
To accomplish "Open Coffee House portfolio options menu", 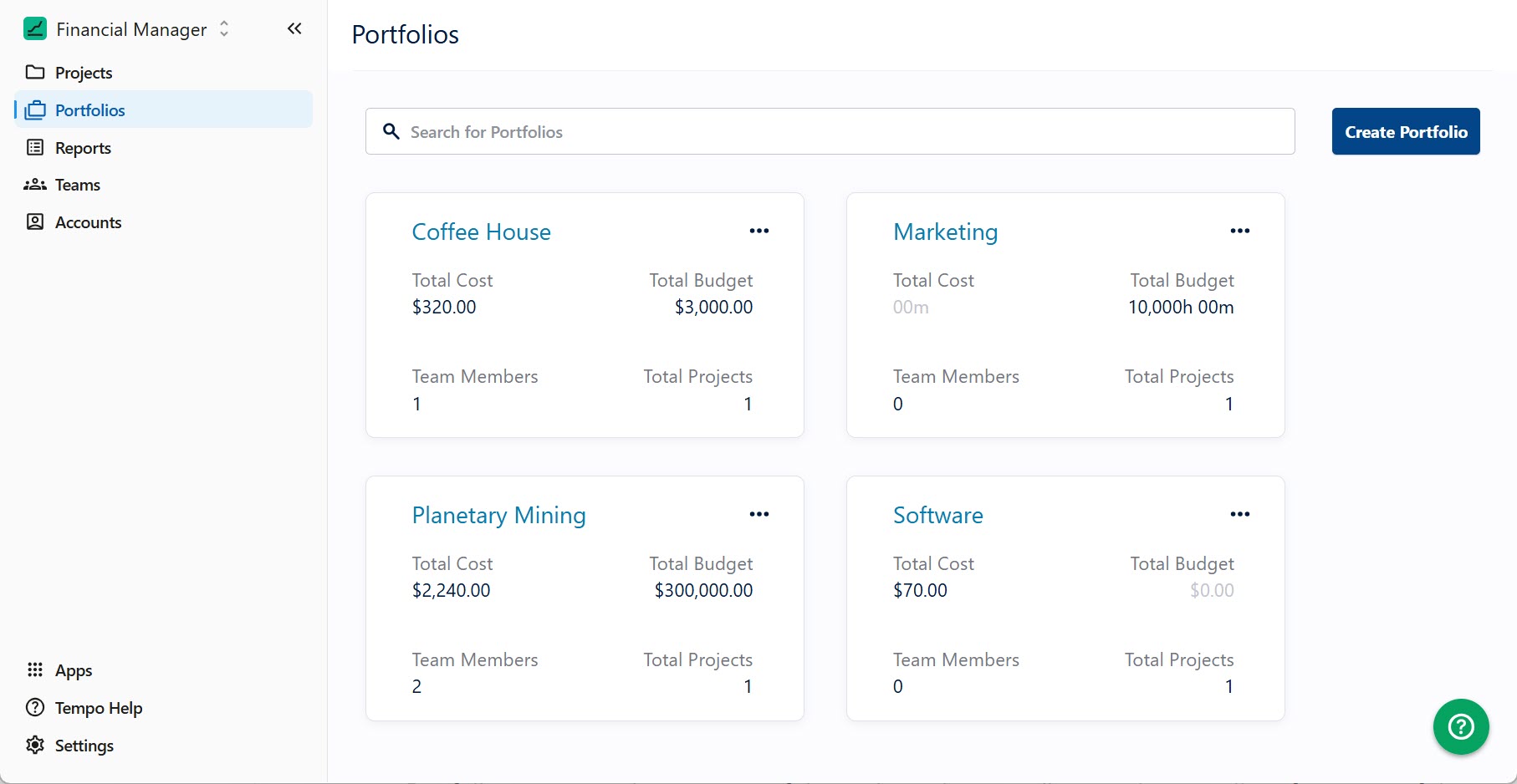I will click(758, 232).
